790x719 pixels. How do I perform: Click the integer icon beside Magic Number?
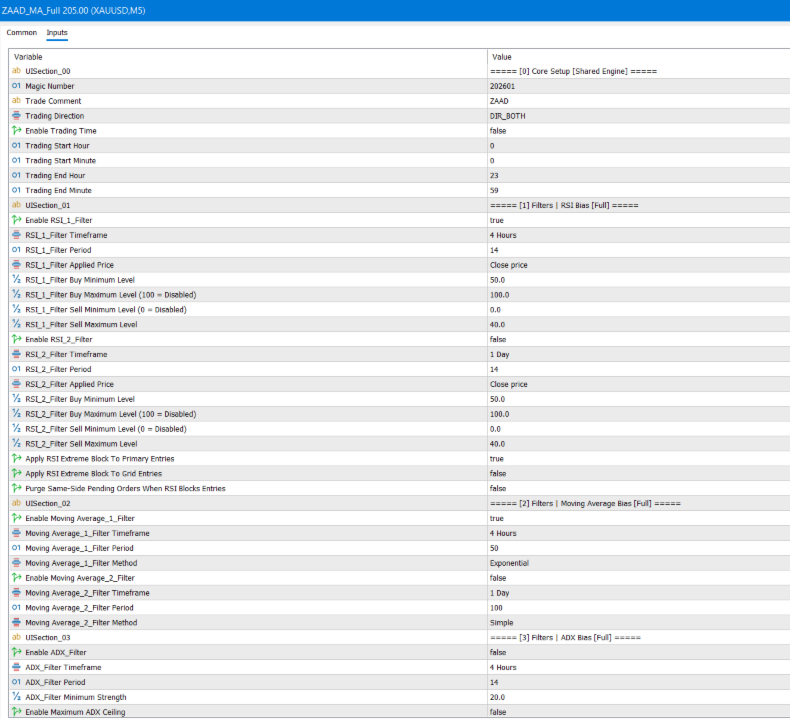(17, 86)
